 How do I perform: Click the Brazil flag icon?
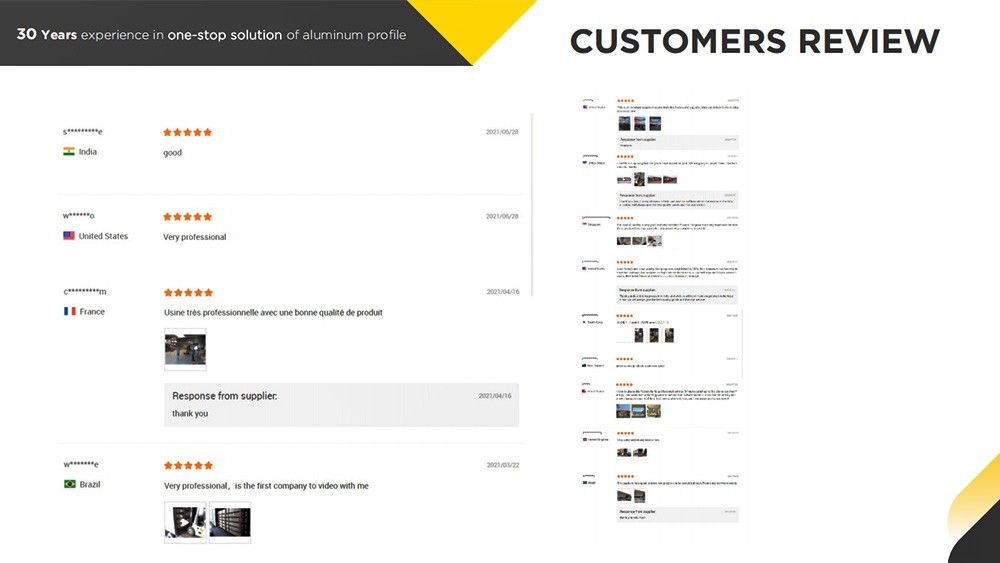[69, 485]
